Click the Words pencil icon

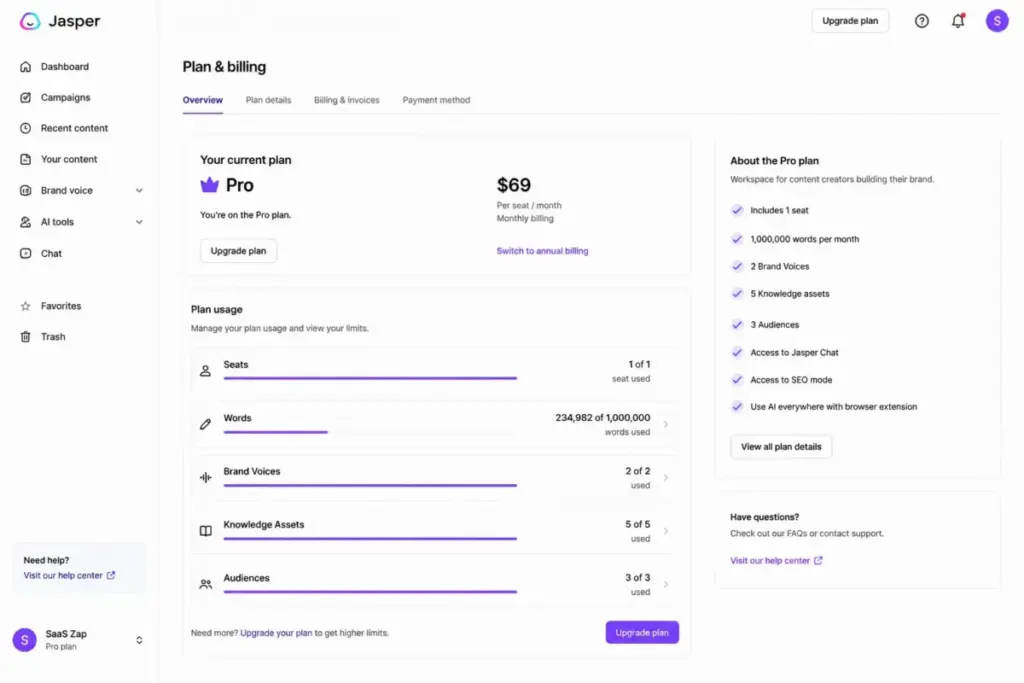click(x=205, y=424)
